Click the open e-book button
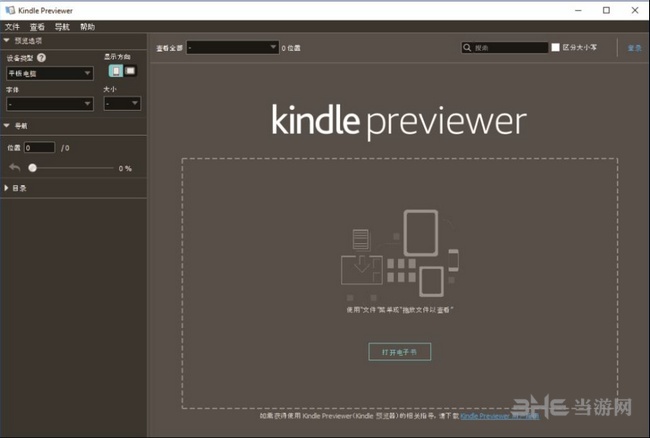650x438 pixels. click(x=400, y=352)
